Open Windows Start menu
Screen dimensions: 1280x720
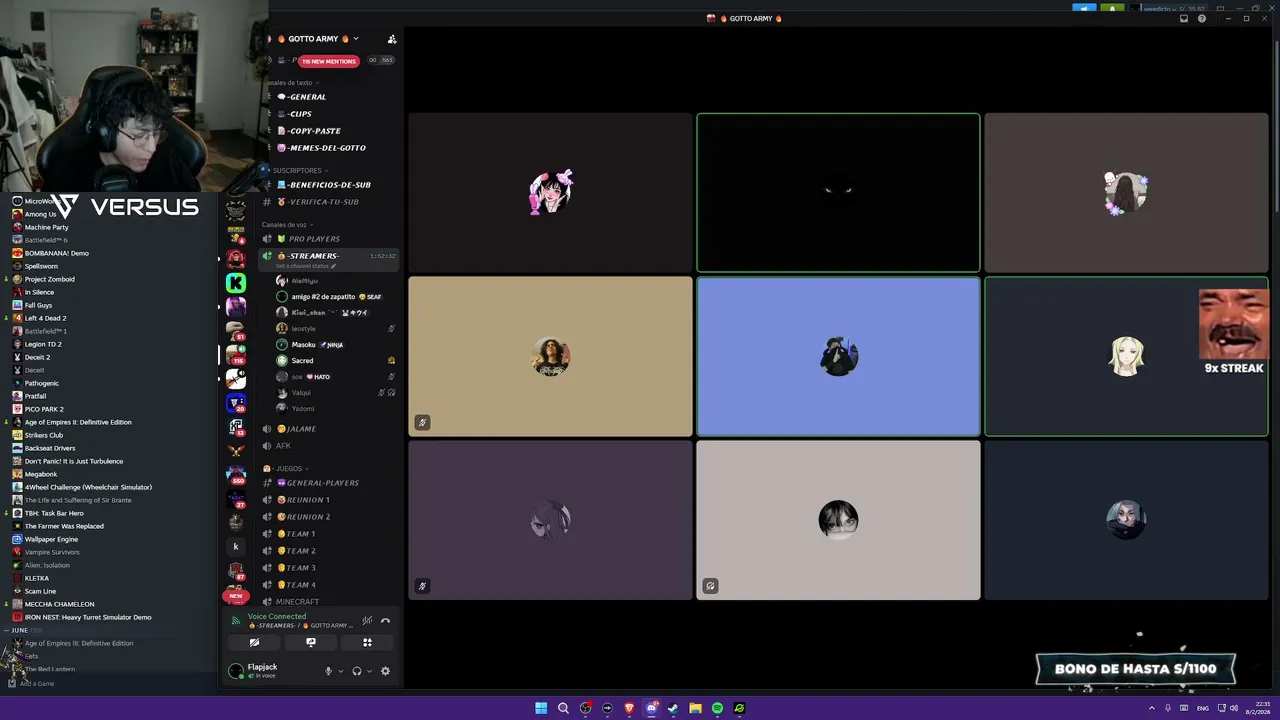tap(541, 708)
